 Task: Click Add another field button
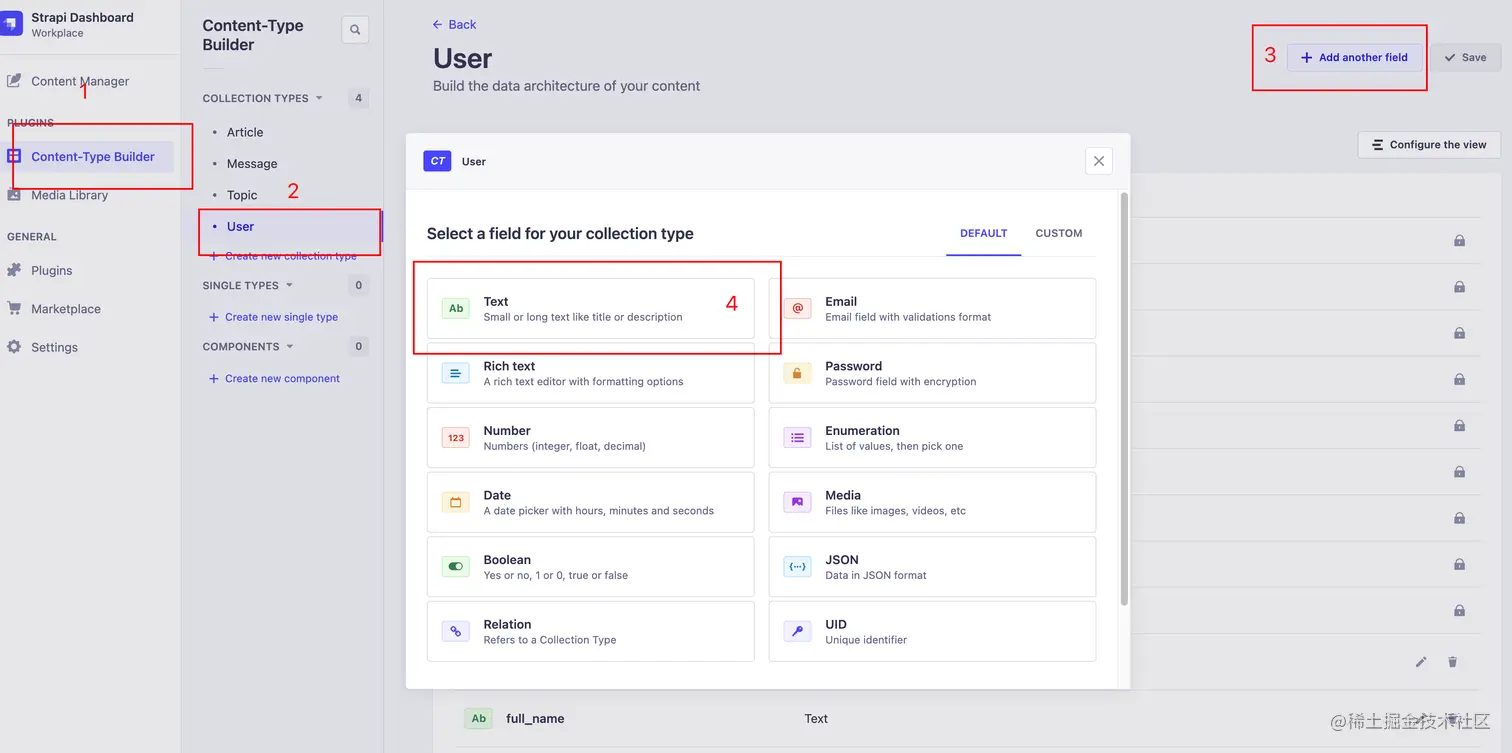tap(1354, 57)
